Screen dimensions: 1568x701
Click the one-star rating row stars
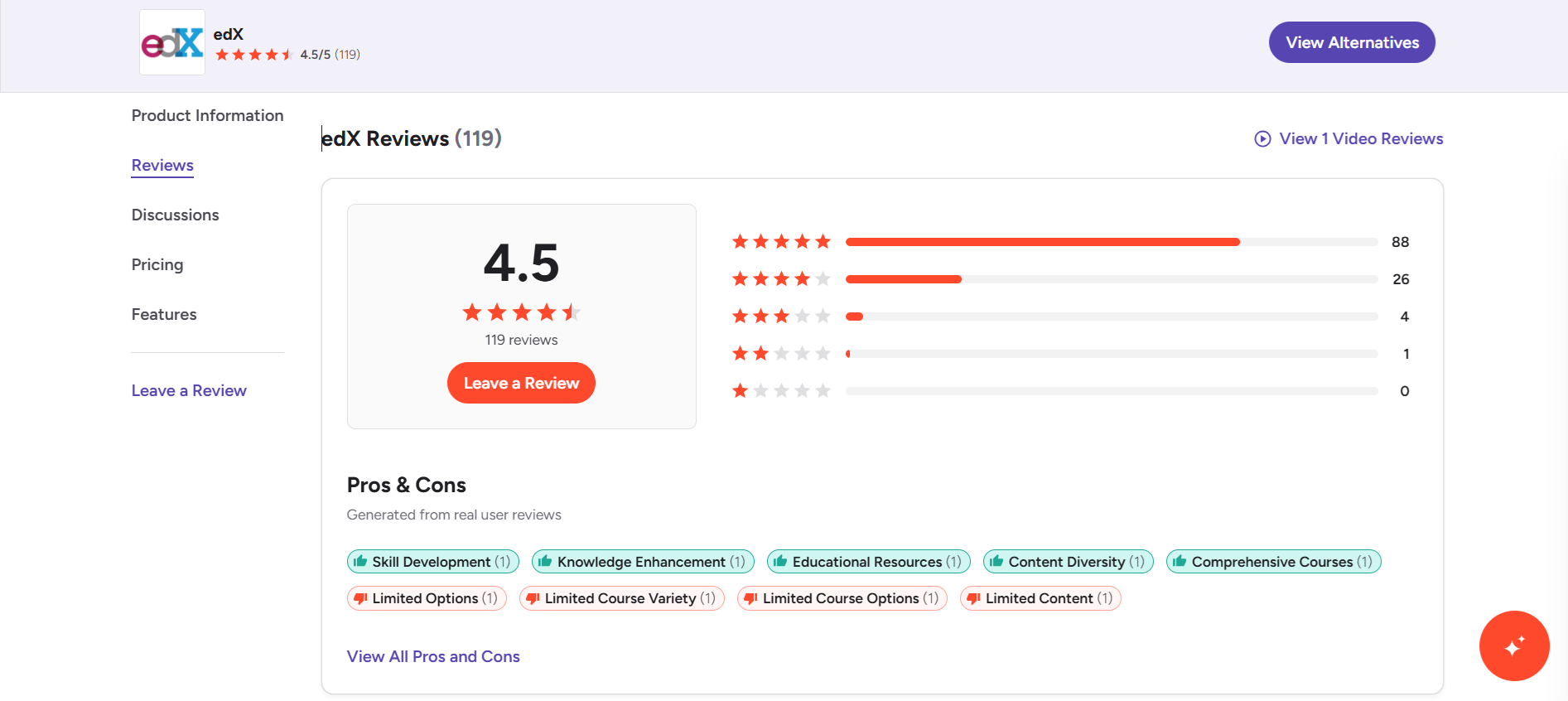781,390
